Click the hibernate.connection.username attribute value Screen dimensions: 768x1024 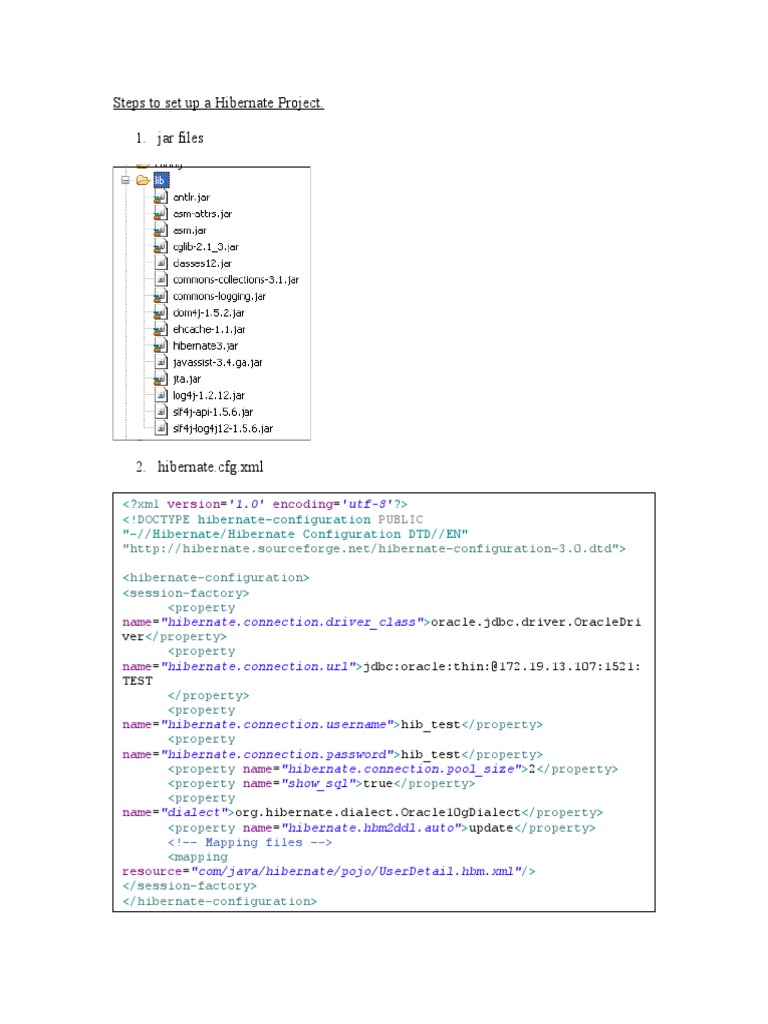(x=277, y=725)
